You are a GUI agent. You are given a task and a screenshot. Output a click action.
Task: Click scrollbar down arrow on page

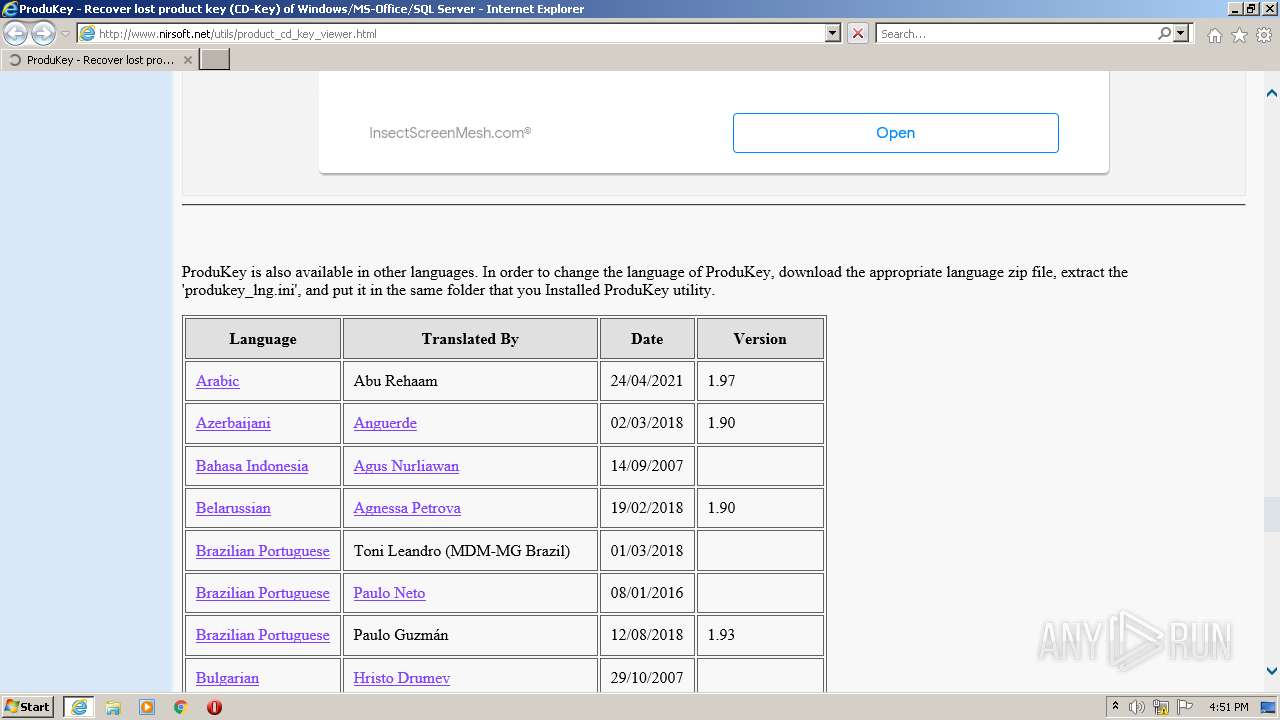pyautogui.click(x=1272, y=671)
